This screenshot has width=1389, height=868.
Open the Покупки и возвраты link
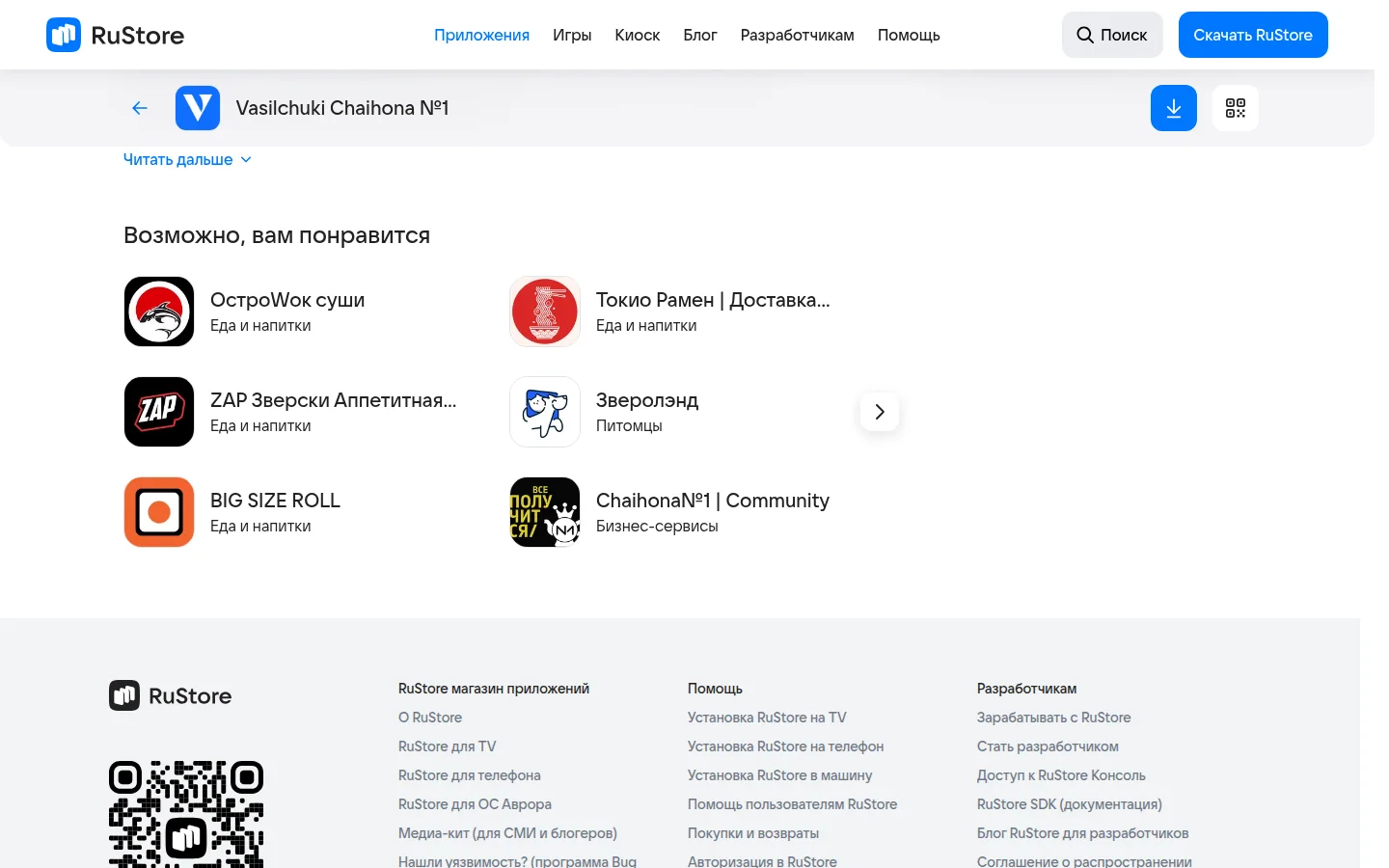point(753,833)
